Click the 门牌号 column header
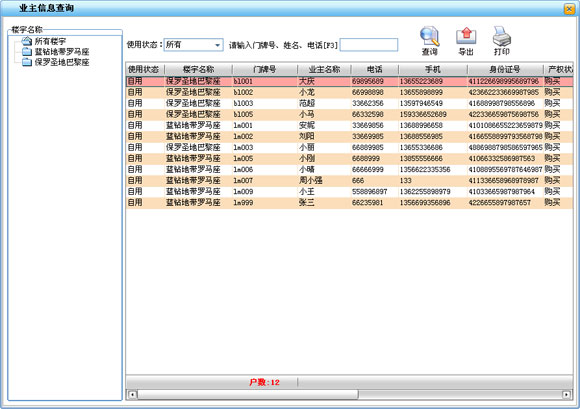 click(264, 69)
